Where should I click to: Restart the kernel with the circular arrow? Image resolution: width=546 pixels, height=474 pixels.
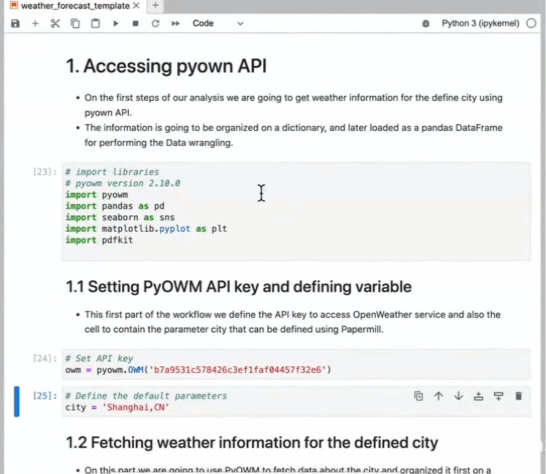tap(155, 23)
